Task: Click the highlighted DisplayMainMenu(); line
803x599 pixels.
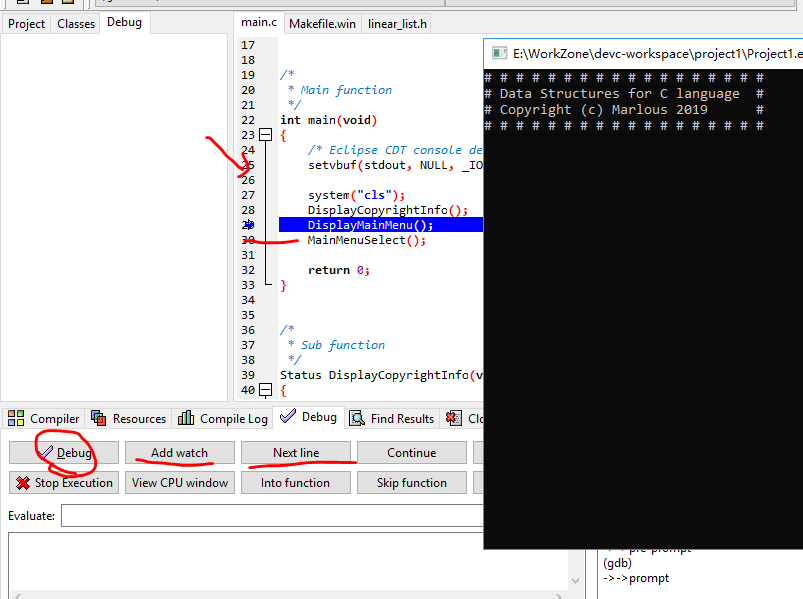Action: (x=381, y=225)
